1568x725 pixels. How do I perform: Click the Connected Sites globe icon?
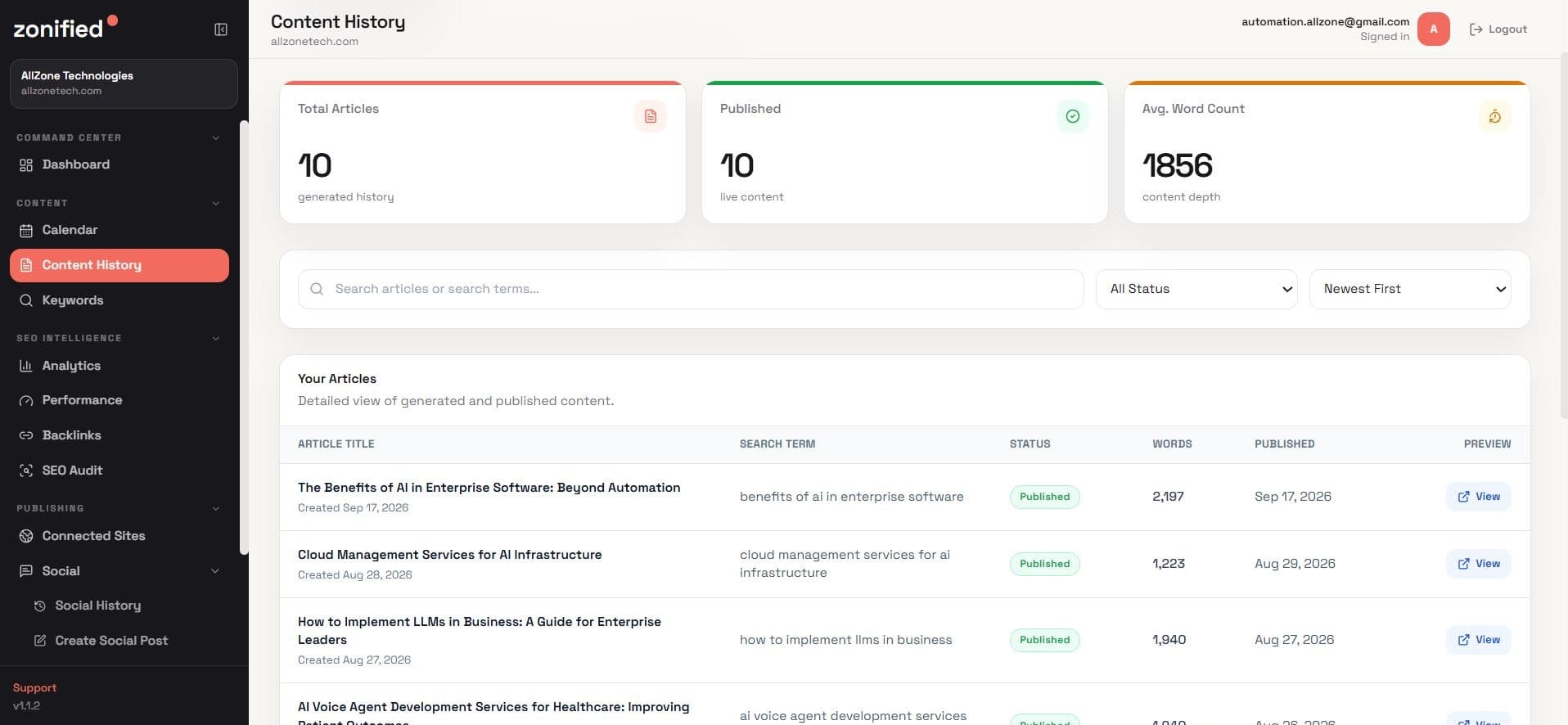point(26,536)
